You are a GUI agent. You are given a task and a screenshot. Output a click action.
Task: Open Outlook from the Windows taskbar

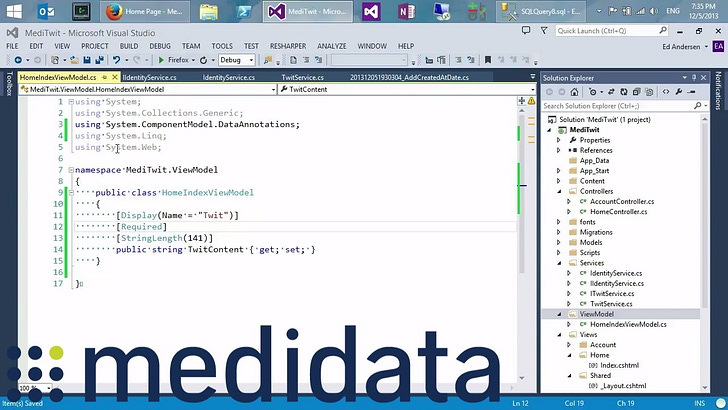pos(46,12)
